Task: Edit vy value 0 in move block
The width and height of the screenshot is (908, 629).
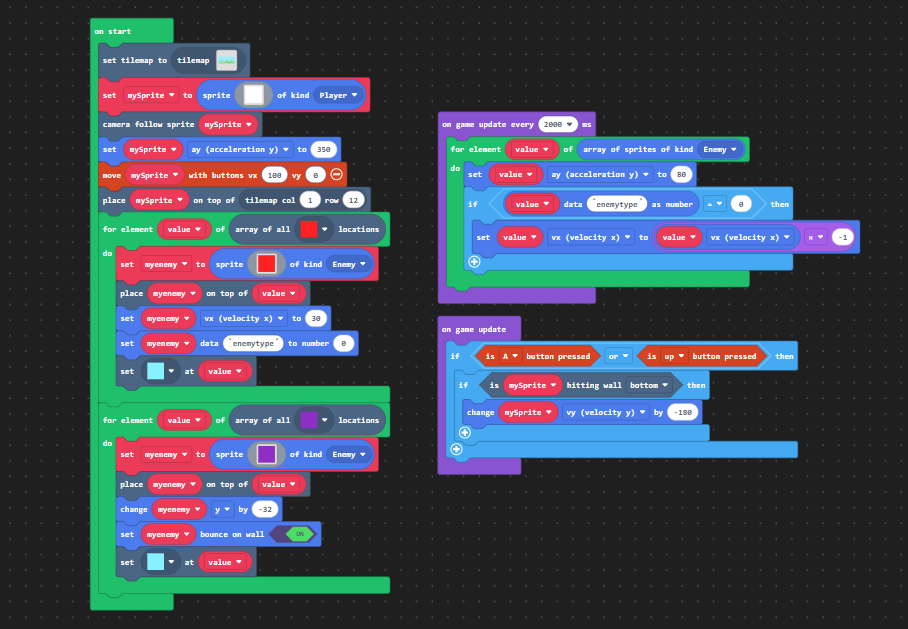Action: (x=316, y=175)
